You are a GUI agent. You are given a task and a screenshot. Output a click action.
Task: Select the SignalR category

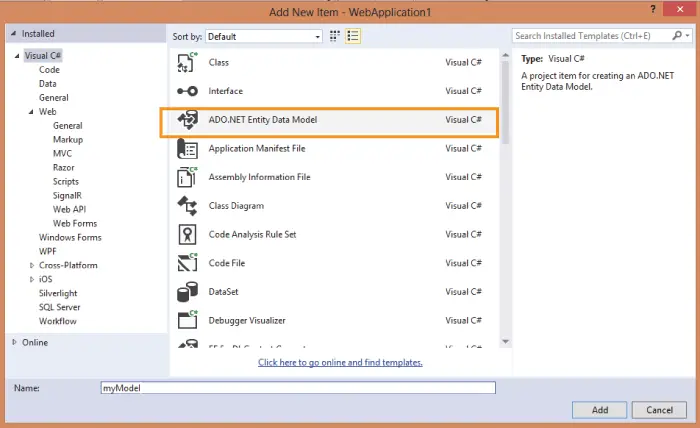pyautogui.click(x=67, y=195)
